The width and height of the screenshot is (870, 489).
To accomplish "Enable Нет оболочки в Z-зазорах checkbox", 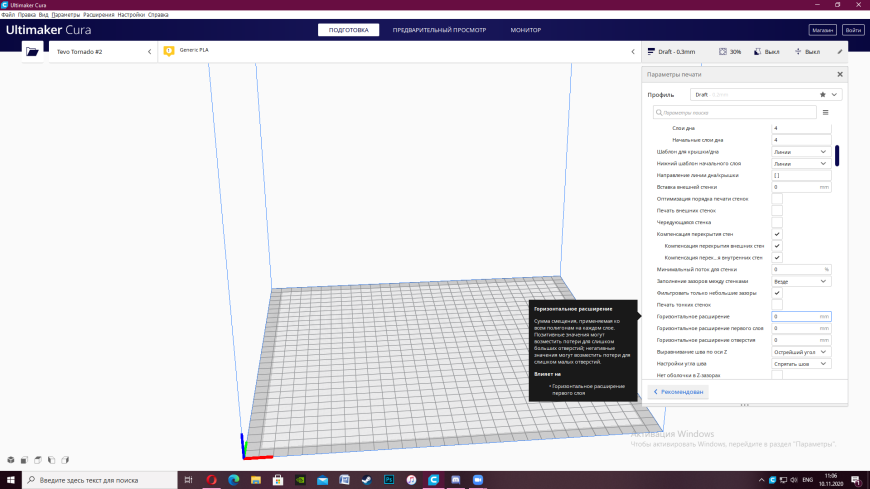I will pyautogui.click(x=777, y=375).
